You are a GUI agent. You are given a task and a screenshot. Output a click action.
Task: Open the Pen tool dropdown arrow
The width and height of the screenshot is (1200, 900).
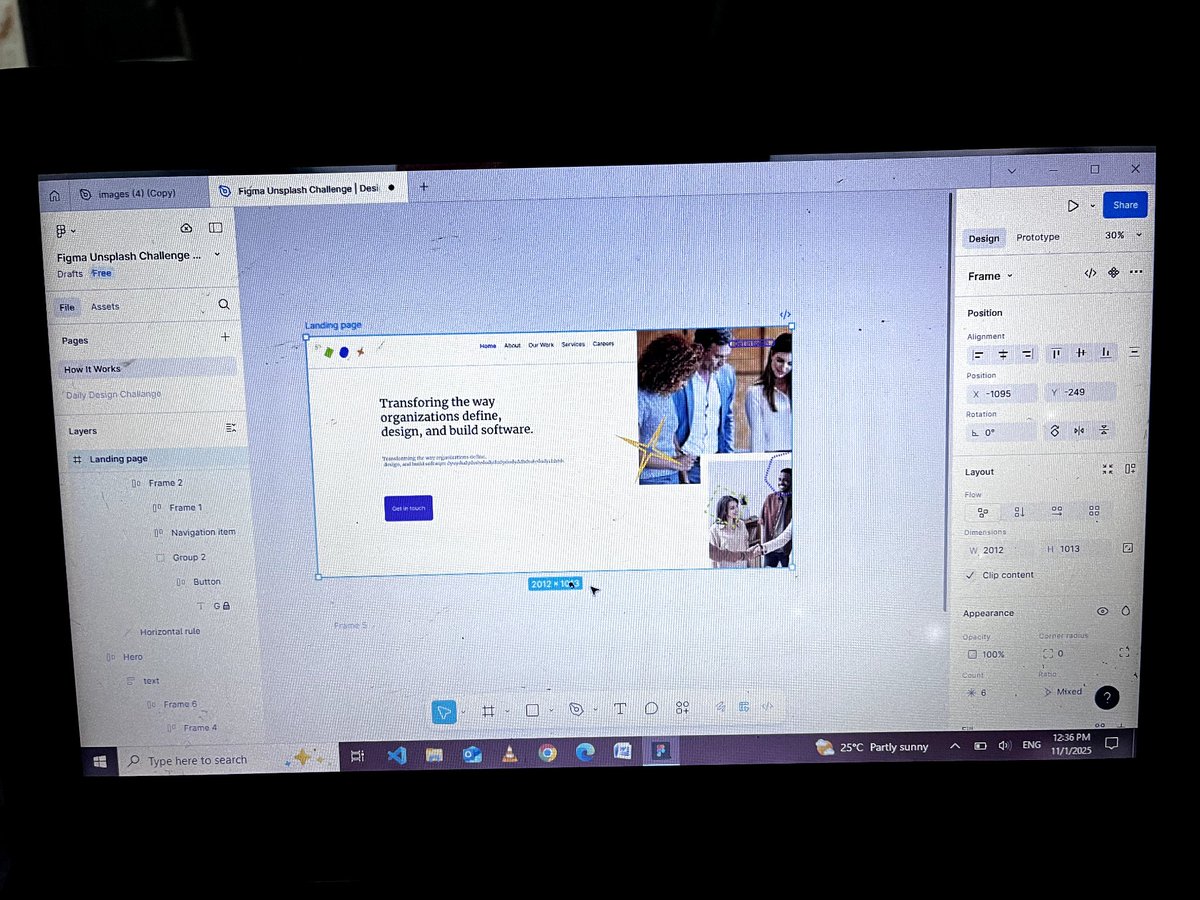pos(594,710)
